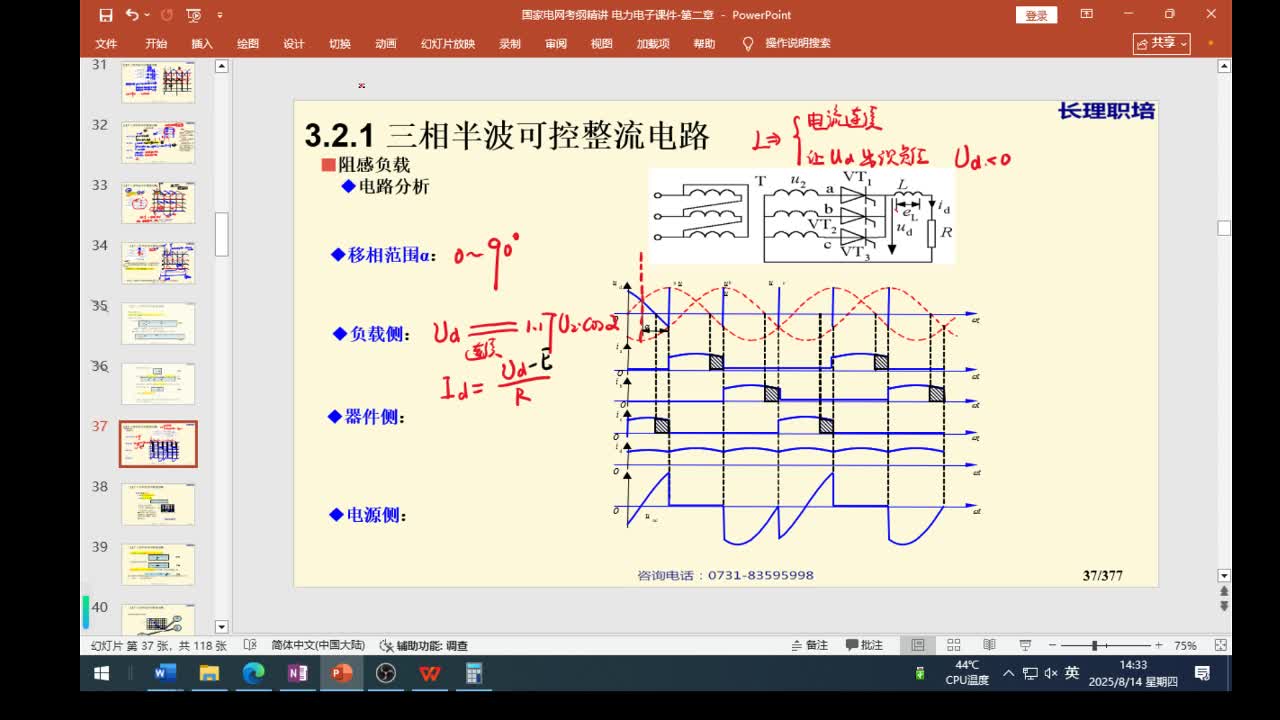
Task: Toggle the 备注 notes pane
Action: 810,646
